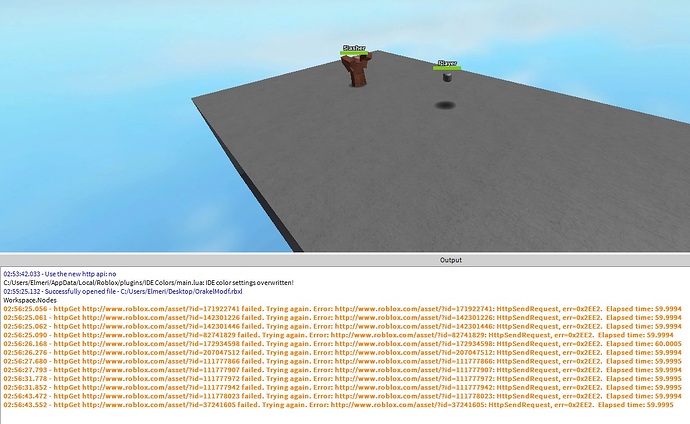Screen dimensions: 690x424
Task: Select the Workspace.Nodes output line
Action: (30, 300)
